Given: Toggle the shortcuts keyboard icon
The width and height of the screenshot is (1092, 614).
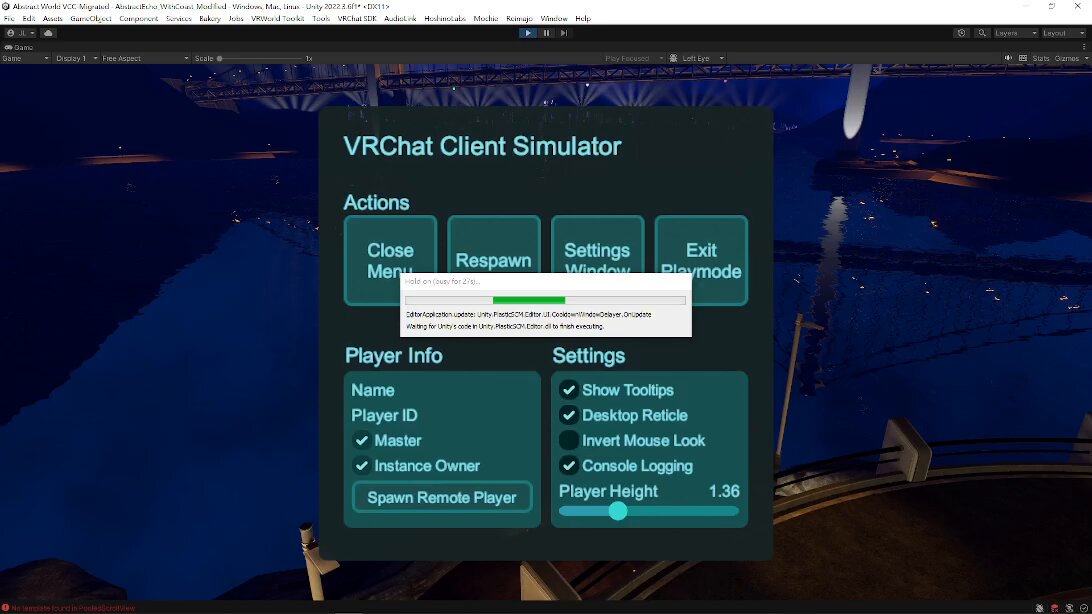Looking at the screenshot, I should coord(1023,58).
